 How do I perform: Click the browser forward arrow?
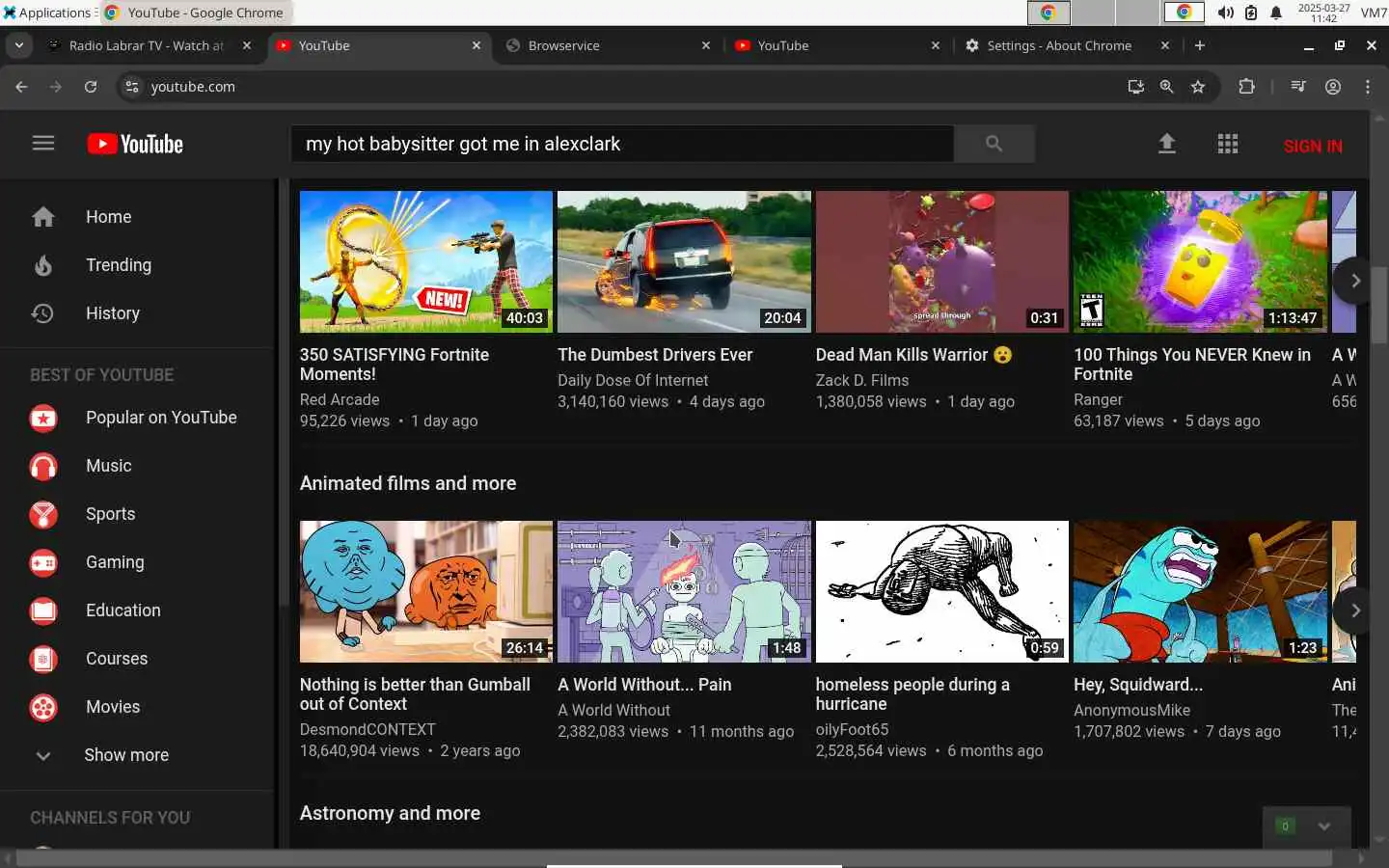(56, 87)
